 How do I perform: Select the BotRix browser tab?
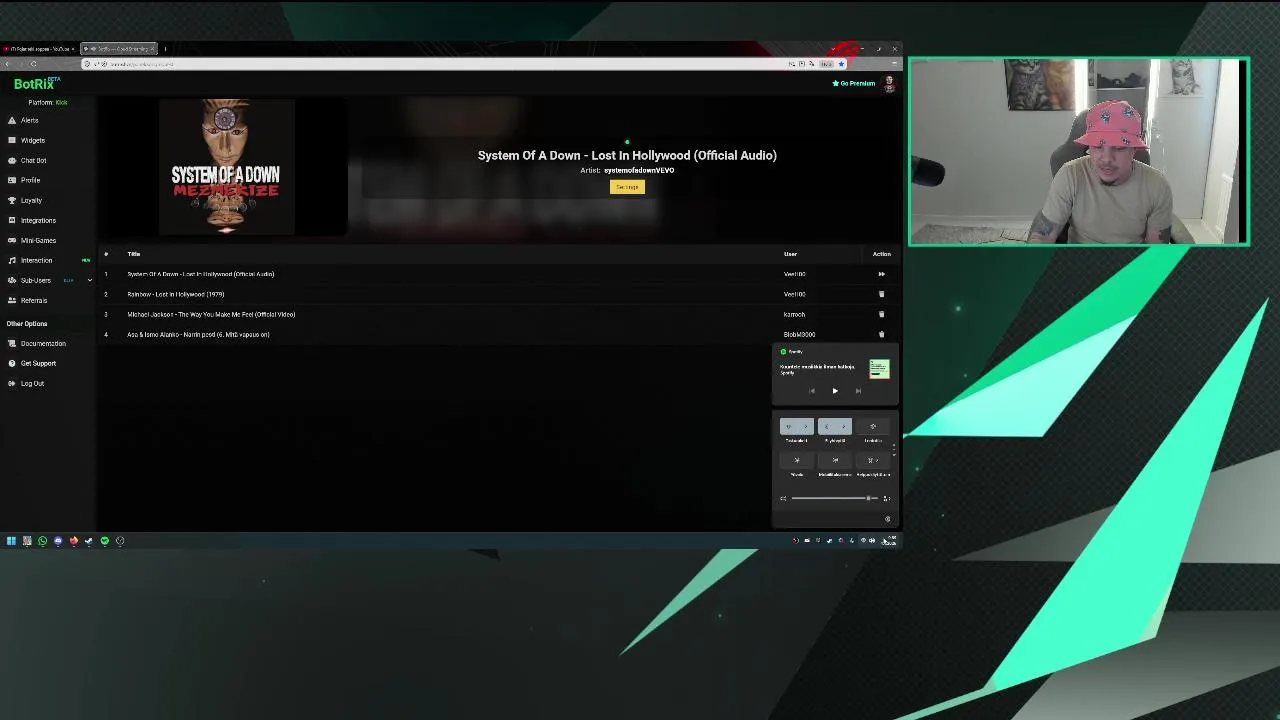point(118,49)
